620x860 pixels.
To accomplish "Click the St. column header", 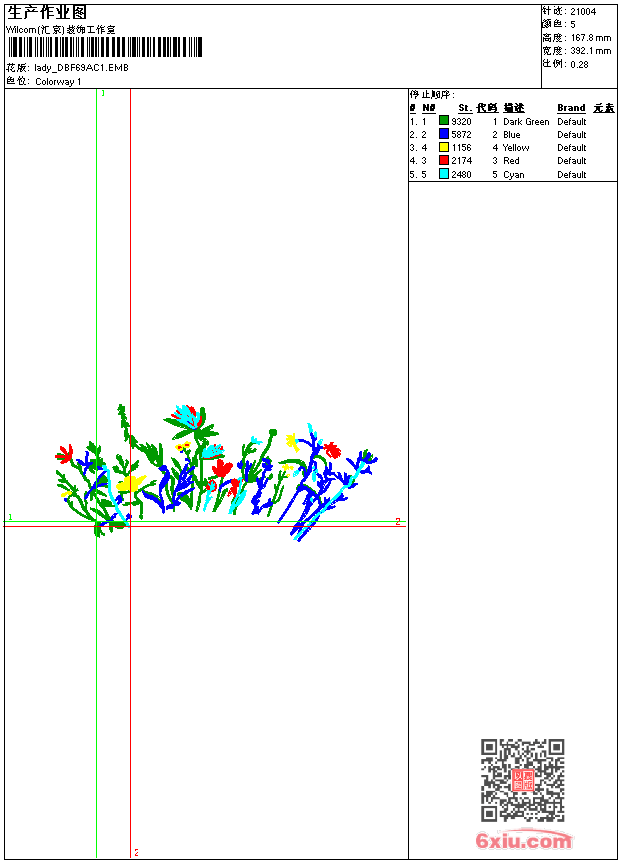I will click(x=465, y=108).
